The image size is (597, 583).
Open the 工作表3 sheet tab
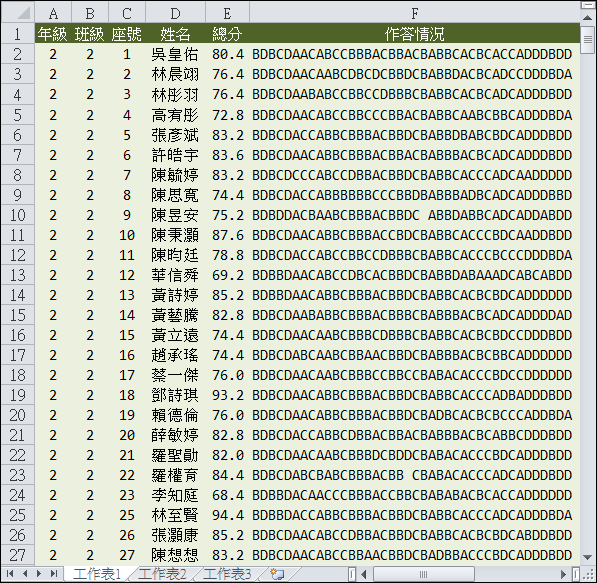[227, 574]
